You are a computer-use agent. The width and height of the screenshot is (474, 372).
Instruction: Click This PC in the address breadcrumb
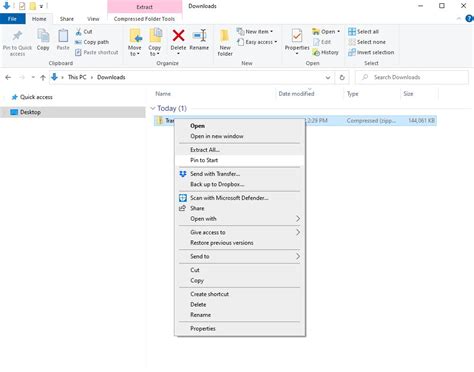click(77, 77)
